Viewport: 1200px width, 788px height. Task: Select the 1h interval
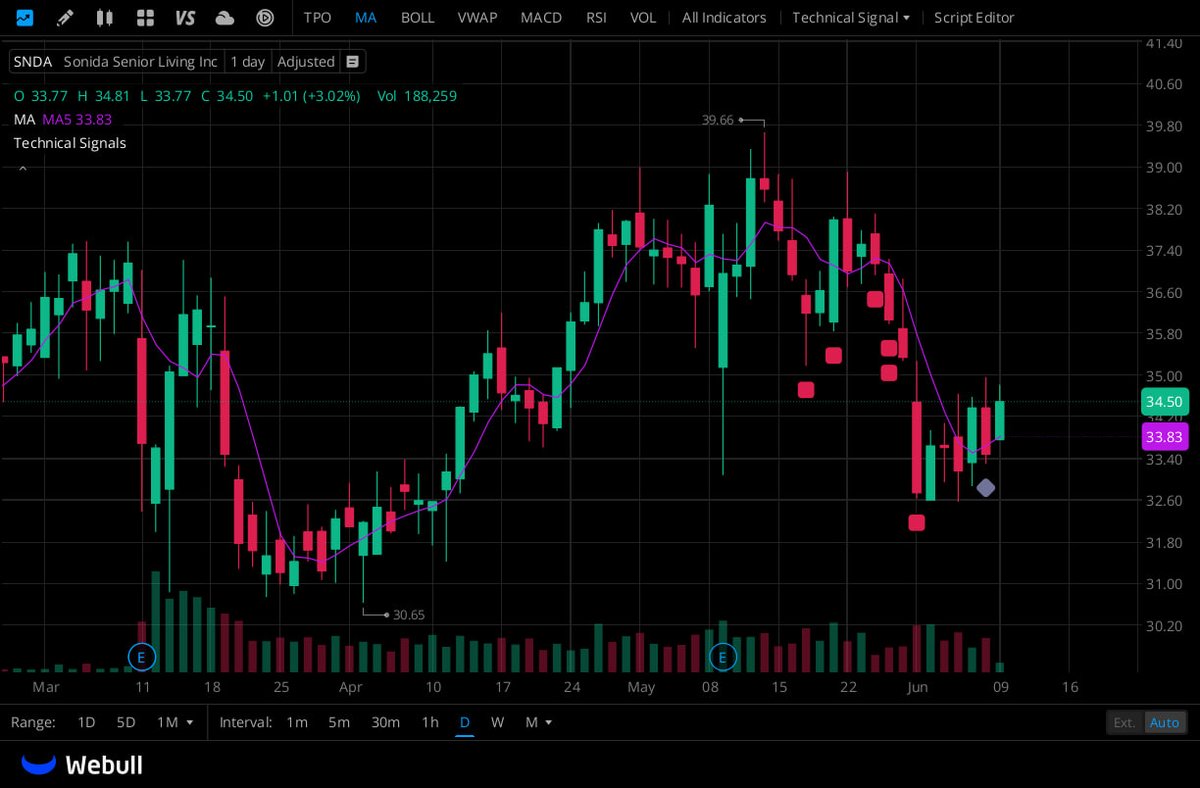[x=430, y=722]
